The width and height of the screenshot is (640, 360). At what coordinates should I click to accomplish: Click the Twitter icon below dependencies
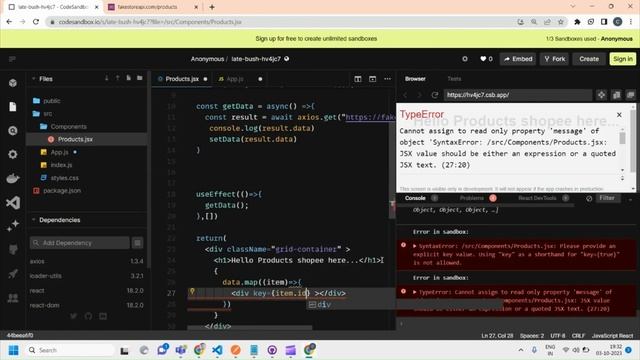73,316
